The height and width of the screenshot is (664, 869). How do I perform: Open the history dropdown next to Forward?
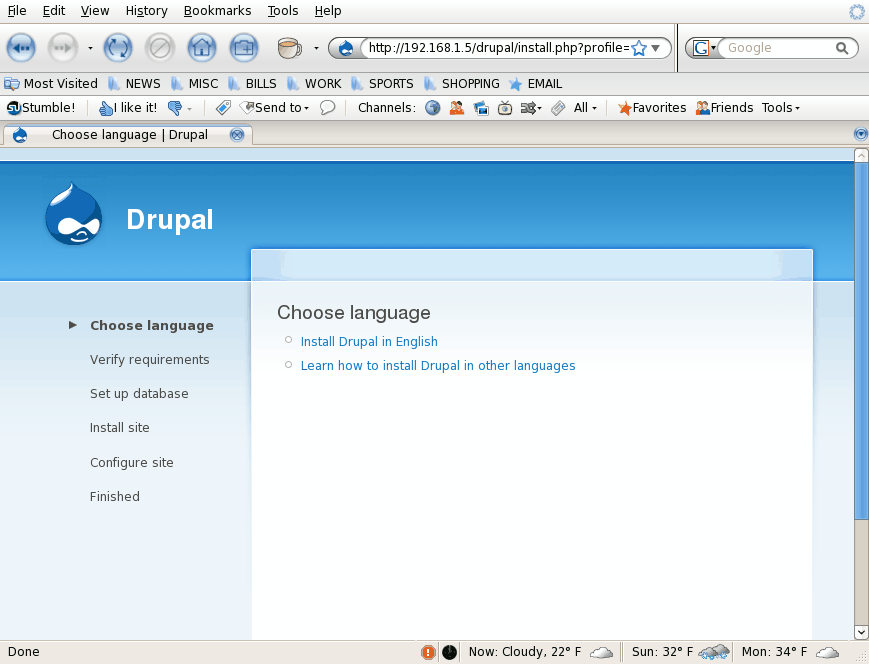[x=90, y=48]
